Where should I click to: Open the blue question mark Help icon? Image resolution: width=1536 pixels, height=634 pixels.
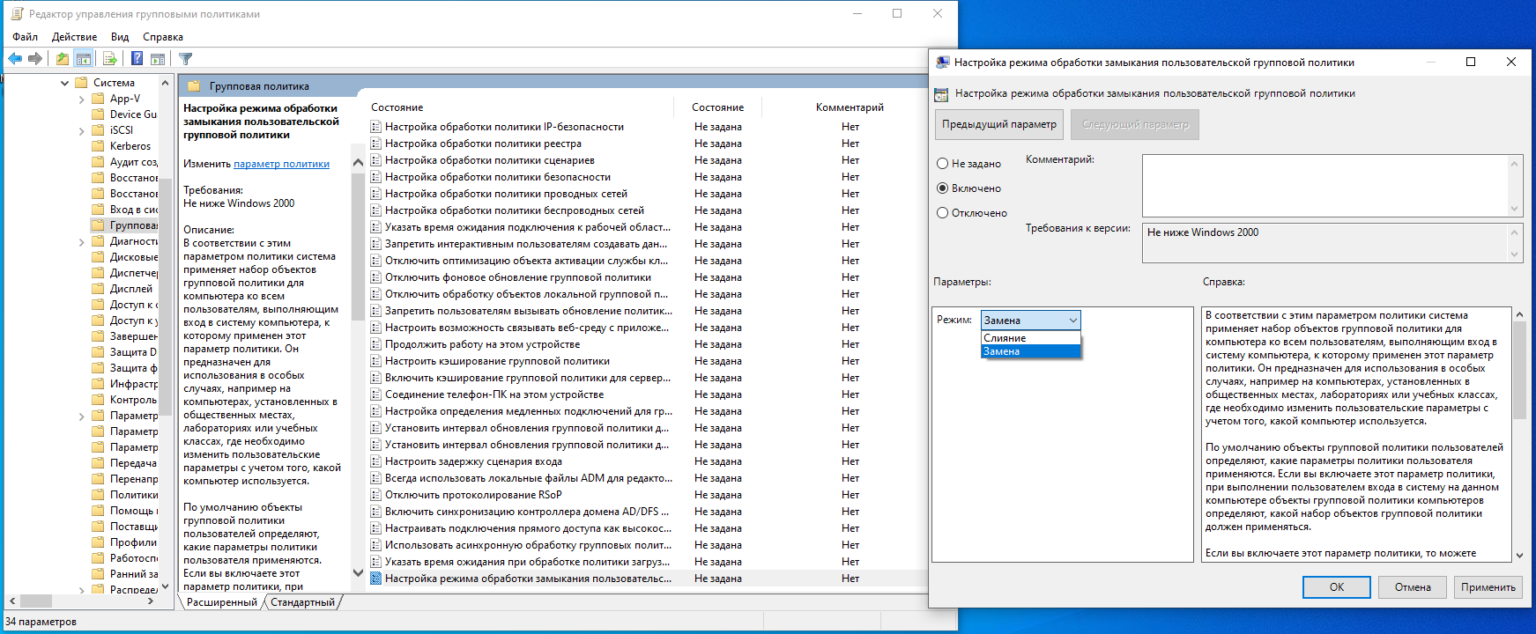click(x=137, y=58)
